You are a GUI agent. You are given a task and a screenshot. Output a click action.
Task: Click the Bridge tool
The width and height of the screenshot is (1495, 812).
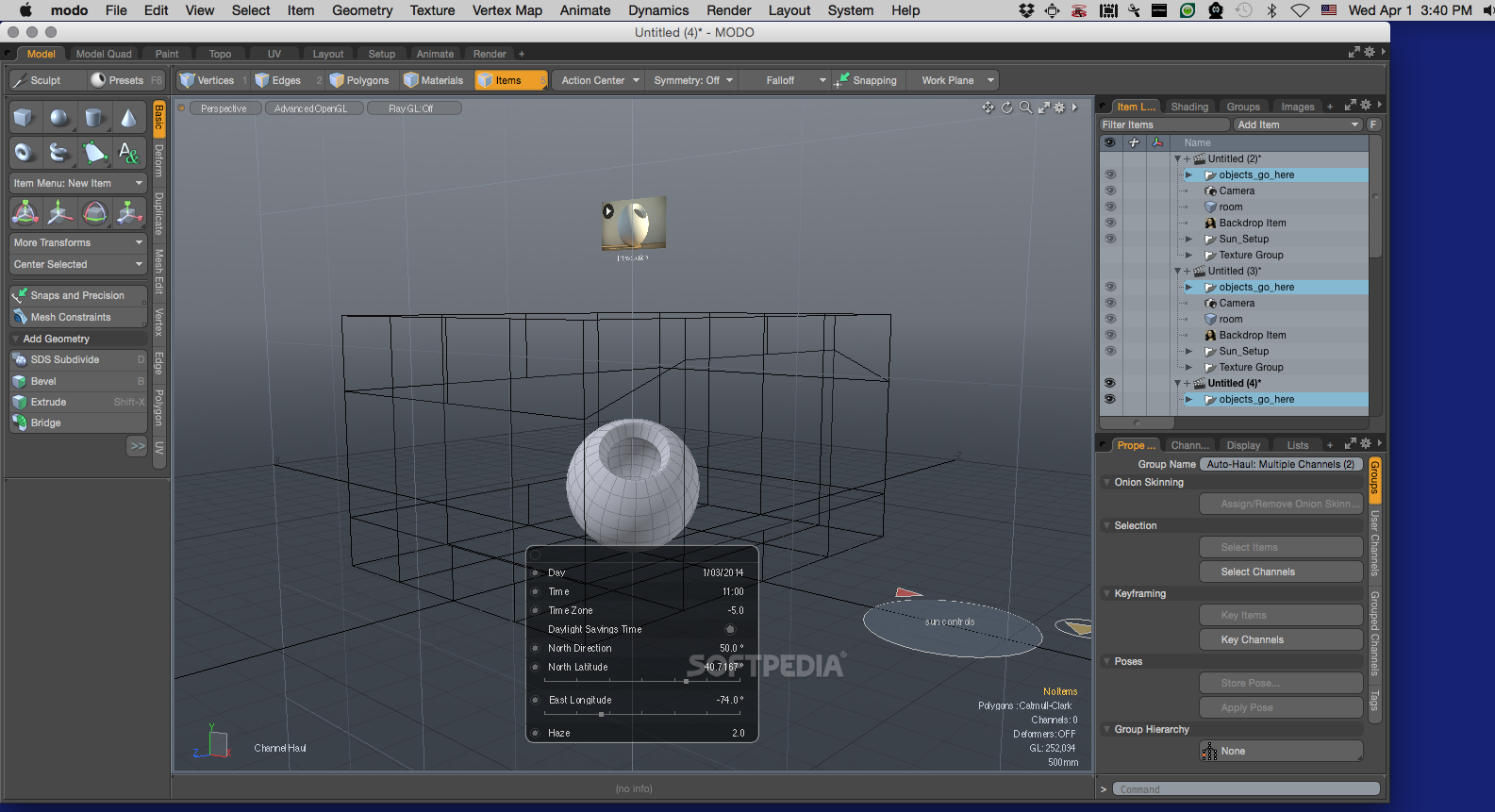pos(78,423)
